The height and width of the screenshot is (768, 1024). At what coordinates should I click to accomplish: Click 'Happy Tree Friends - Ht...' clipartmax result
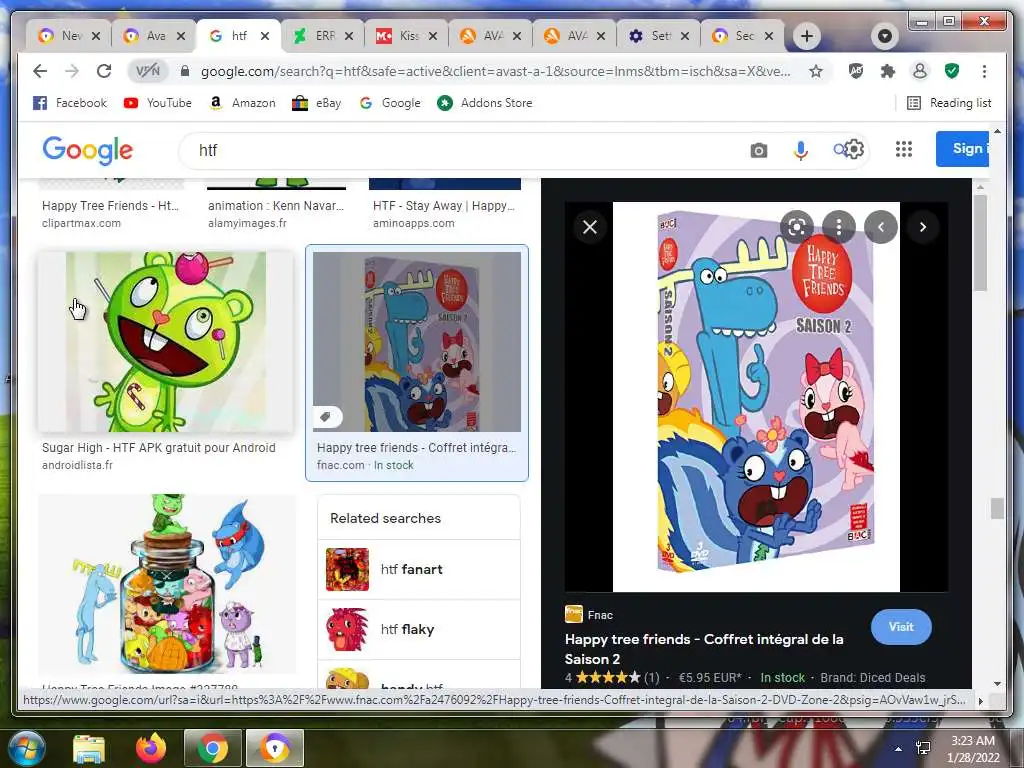click(x=110, y=206)
